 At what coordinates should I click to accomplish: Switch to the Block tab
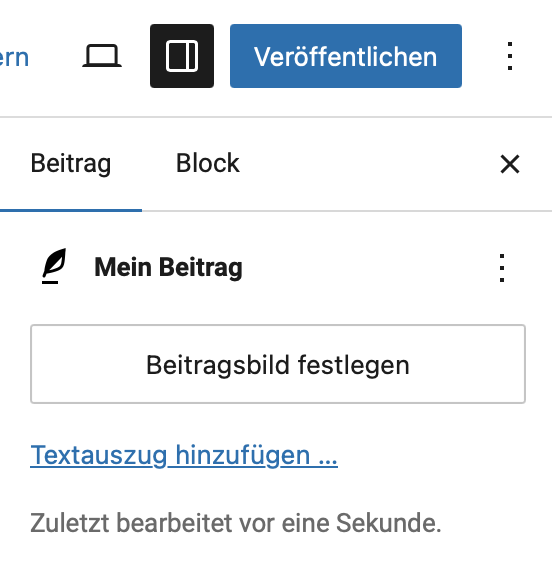208,164
